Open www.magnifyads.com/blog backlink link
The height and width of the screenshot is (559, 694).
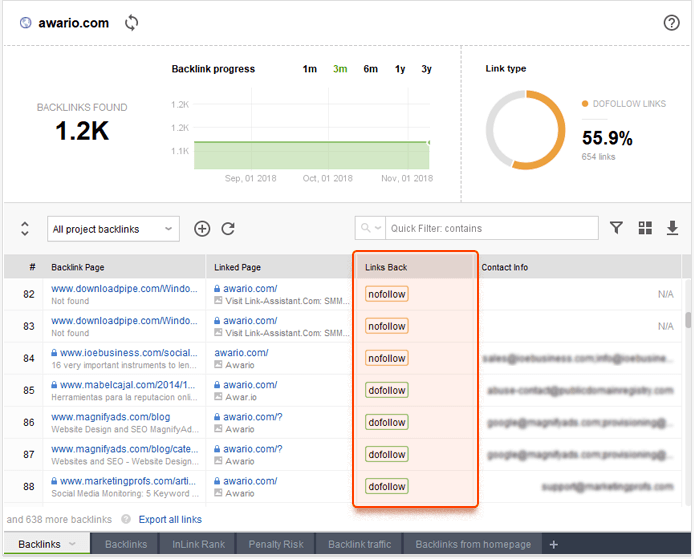pyautogui.click(x=110, y=417)
